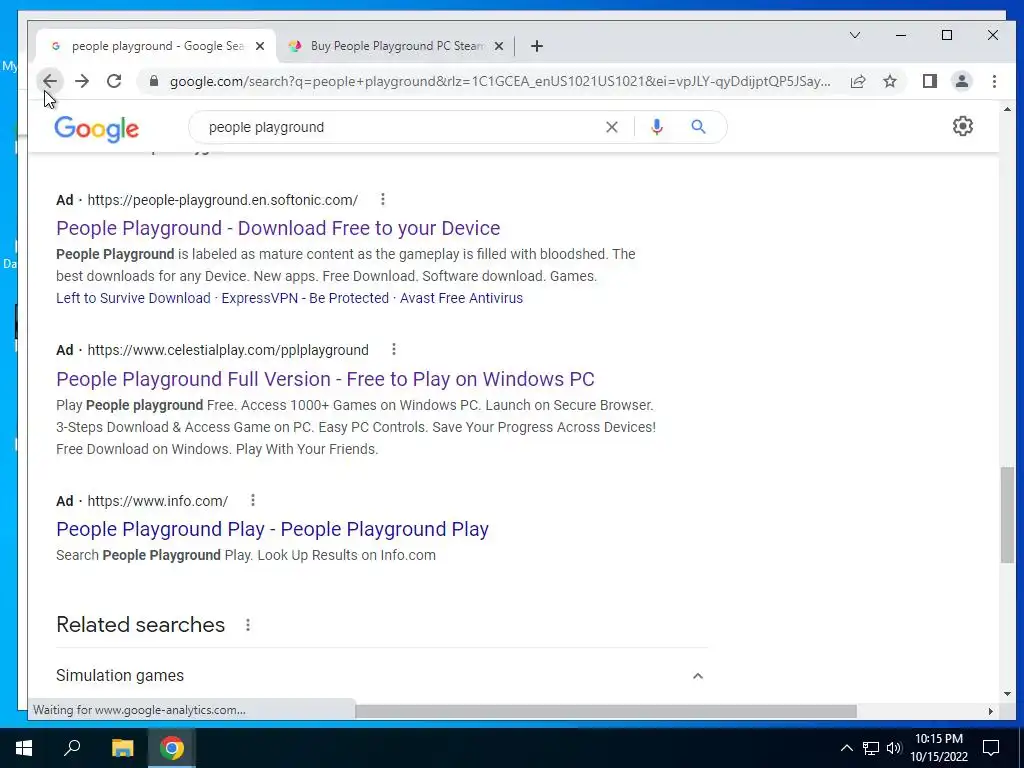Open Windows taskbar search

[x=72, y=748]
